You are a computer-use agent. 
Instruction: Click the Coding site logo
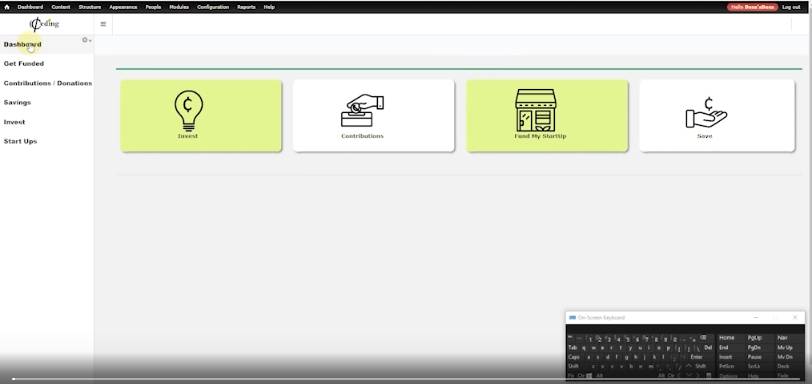(x=44, y=24)
